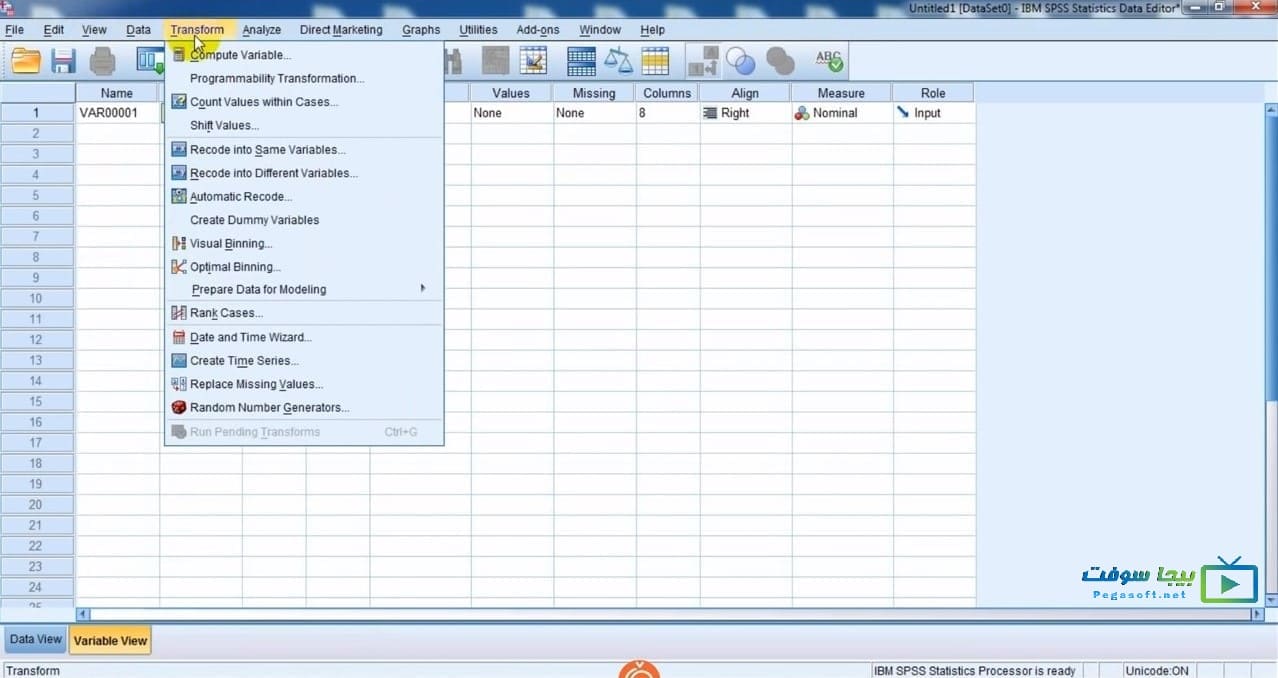Viewport: 1278px width, 678px height.
Task: Open the Direct Marketing menu
Action: coord(341,30)
